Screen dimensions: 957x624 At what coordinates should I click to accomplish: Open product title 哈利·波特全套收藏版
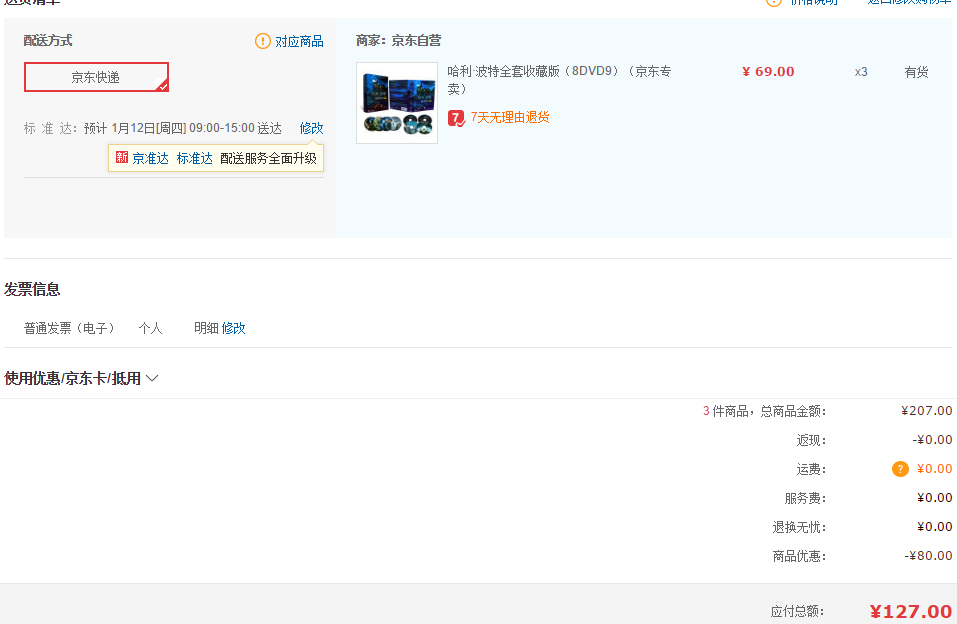click(559, 80)
